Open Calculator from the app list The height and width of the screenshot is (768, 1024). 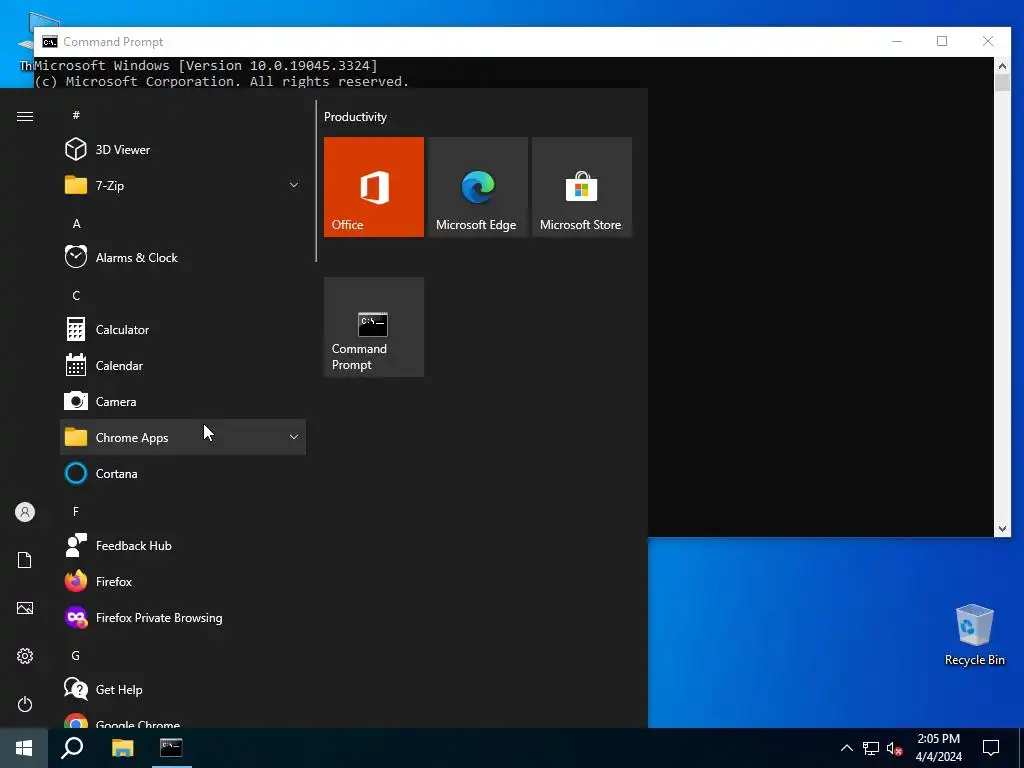[183, 330]
